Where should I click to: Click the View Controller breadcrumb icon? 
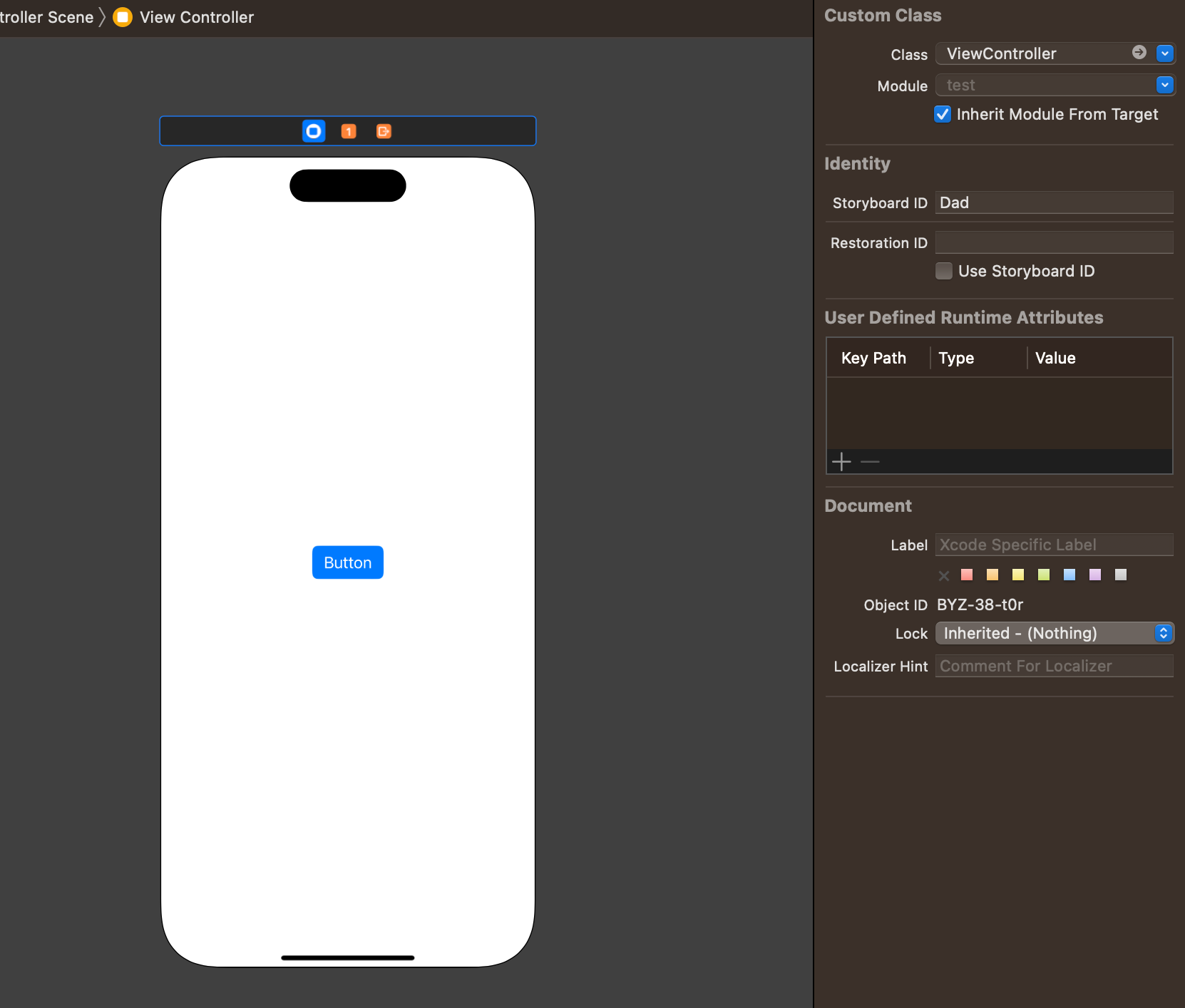tap(123, 17)
